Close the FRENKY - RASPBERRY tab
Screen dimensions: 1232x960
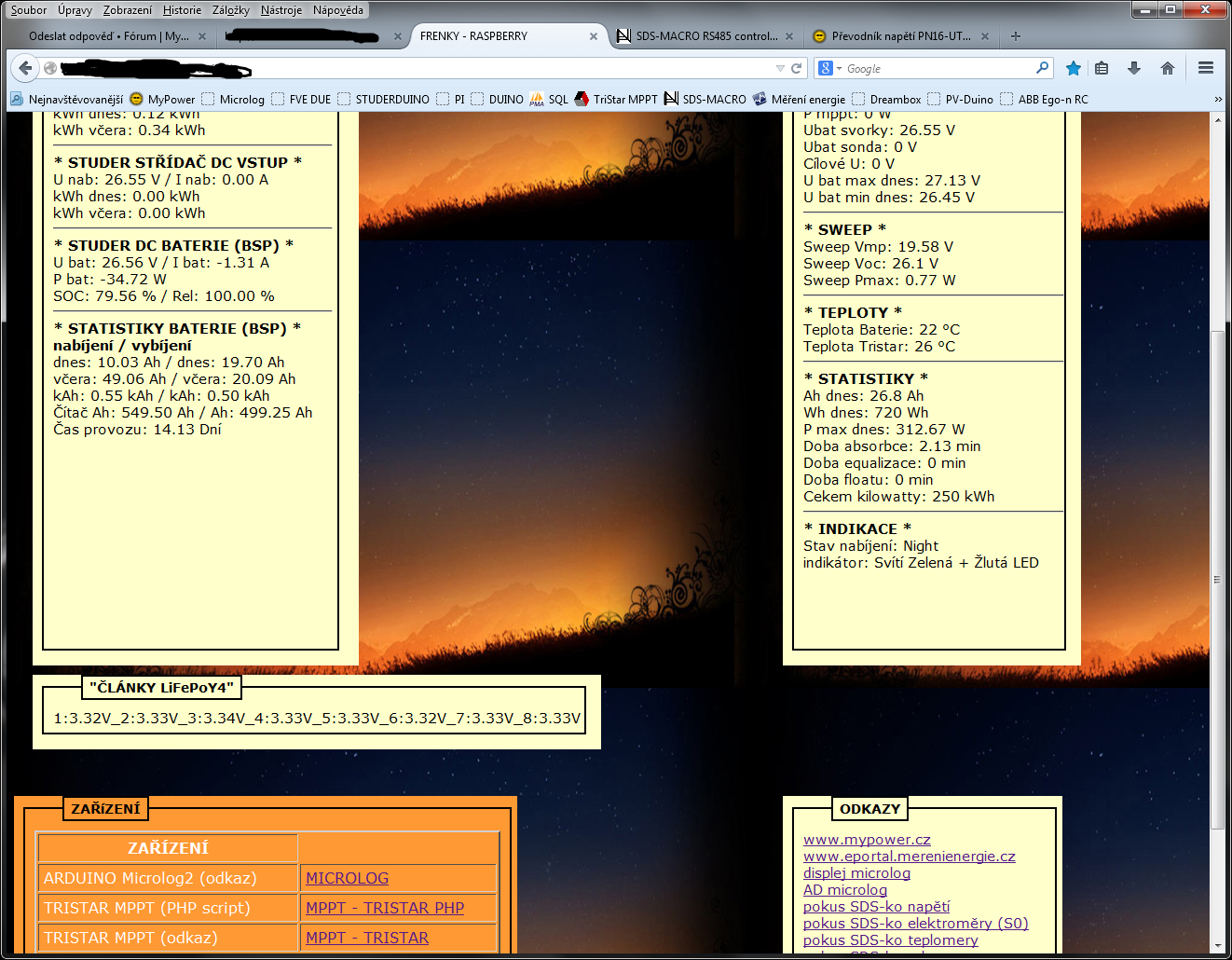[594, 36]
